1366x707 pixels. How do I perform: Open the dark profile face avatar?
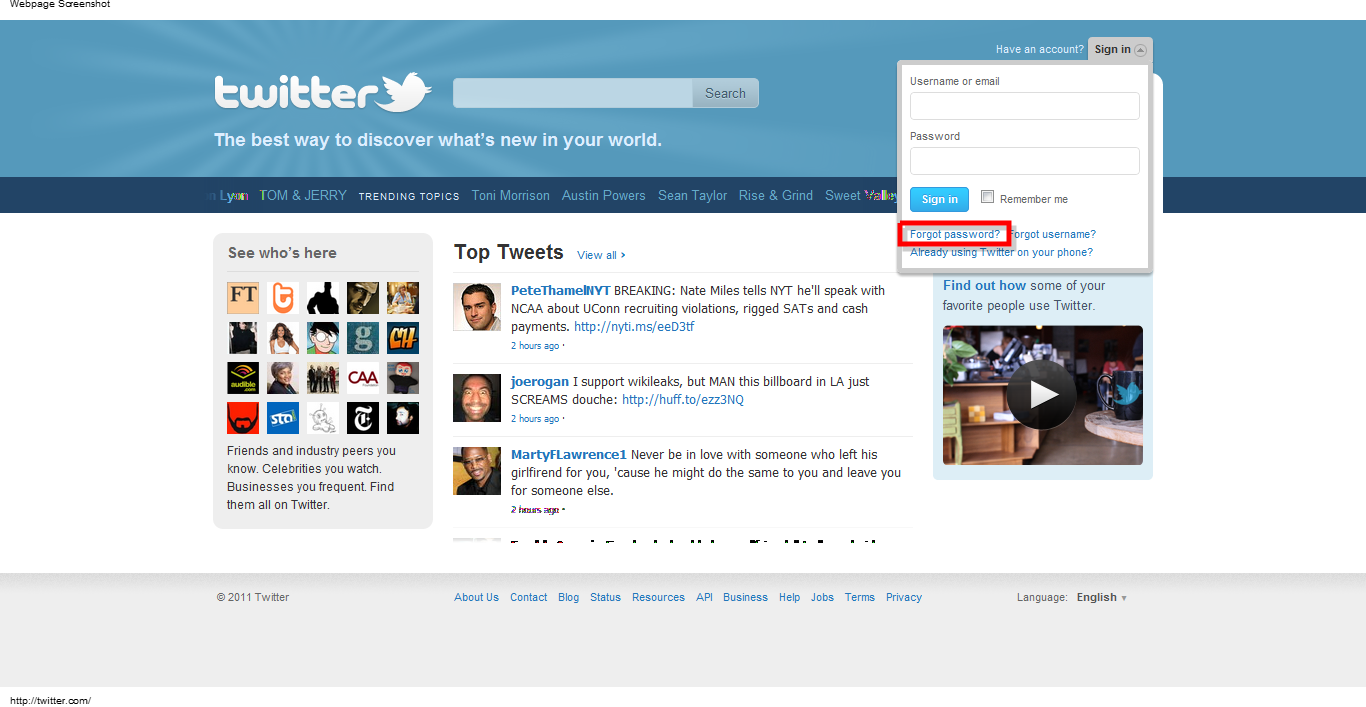coord(403,418)
